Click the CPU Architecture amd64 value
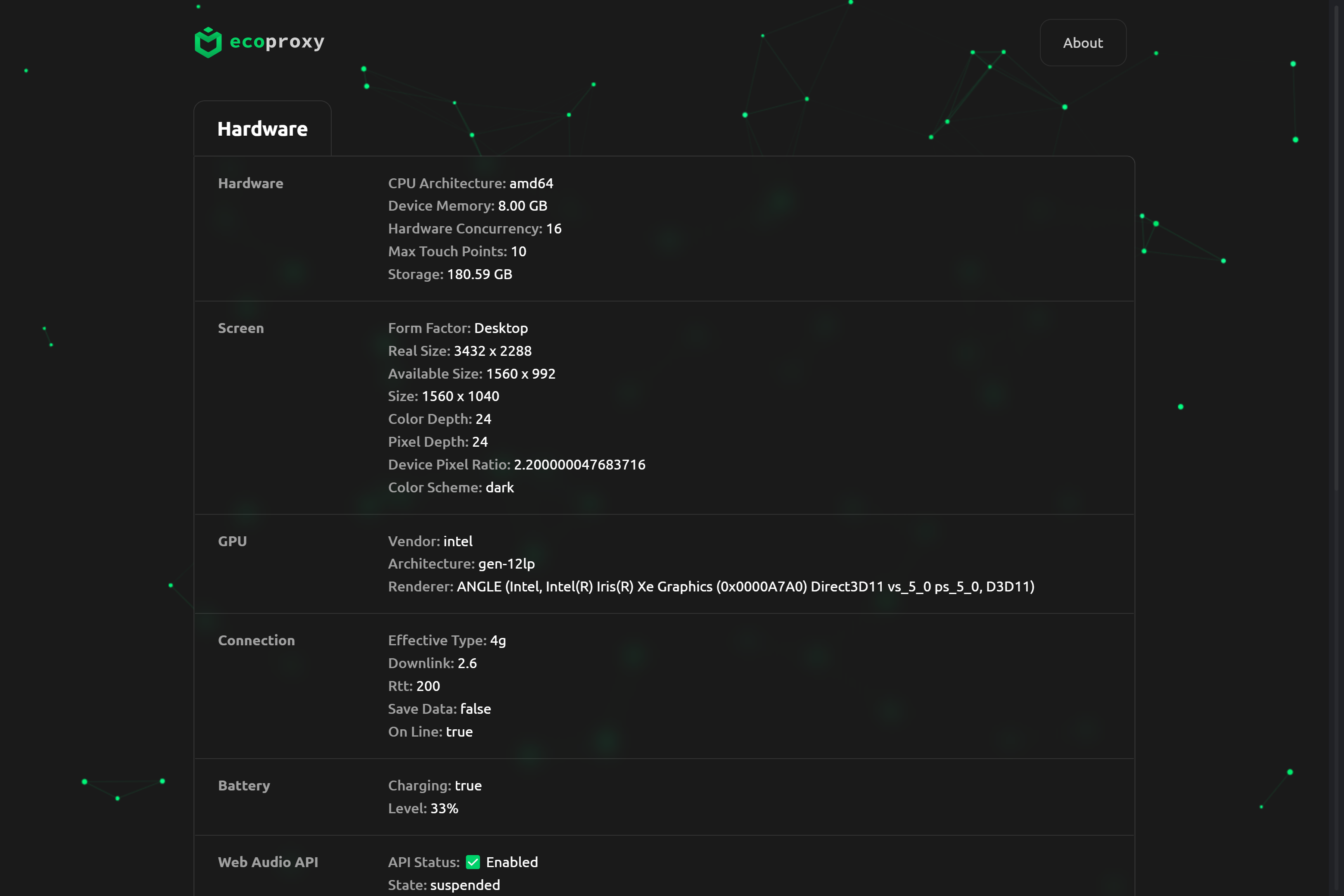Image resolution: width=1344 pixels, height=896 pixels. pos(531,184)
